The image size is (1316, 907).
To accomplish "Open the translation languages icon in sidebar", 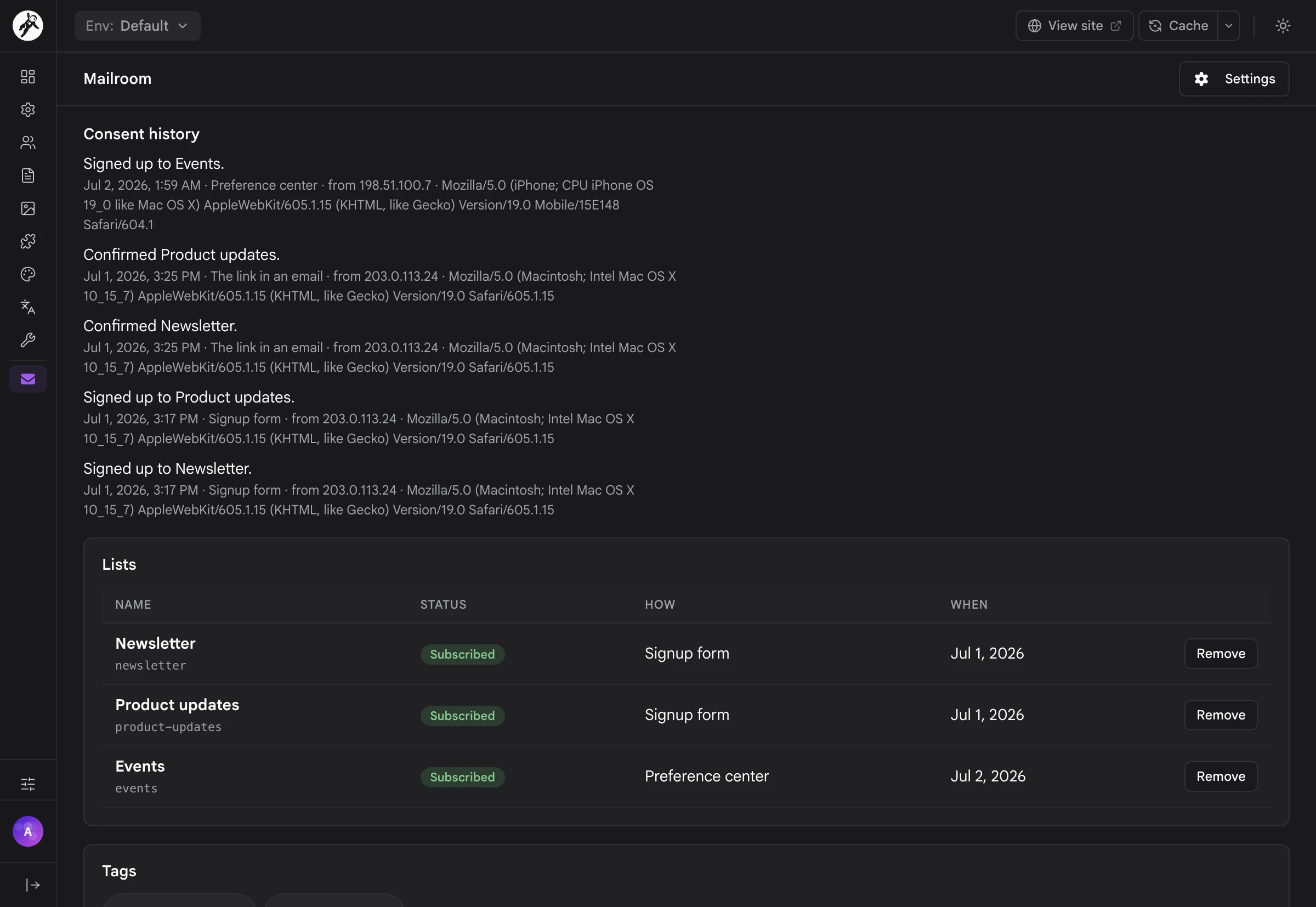I will tap(28, 308).
